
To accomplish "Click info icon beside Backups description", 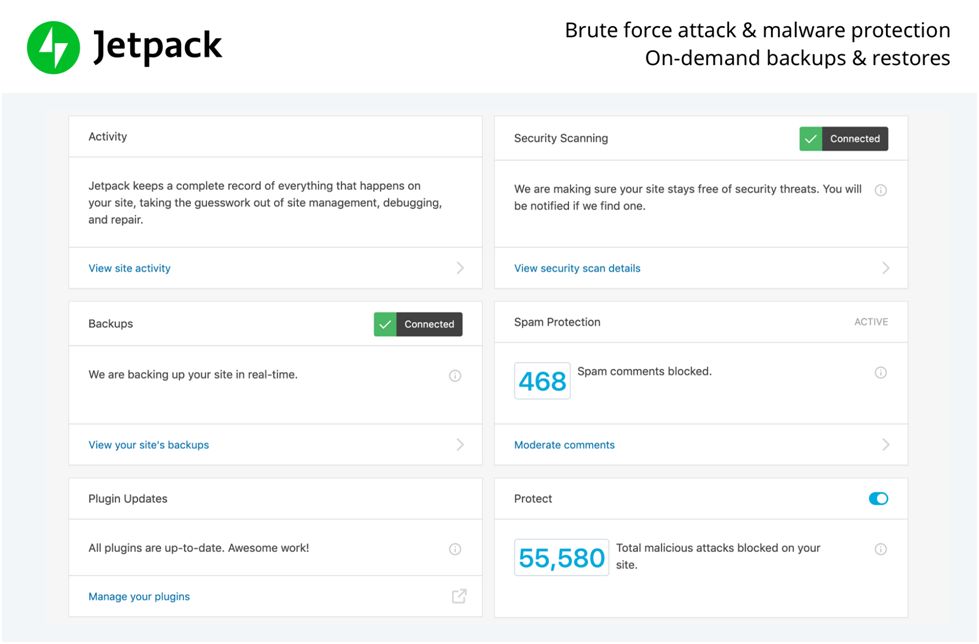I will coord(455,376).
